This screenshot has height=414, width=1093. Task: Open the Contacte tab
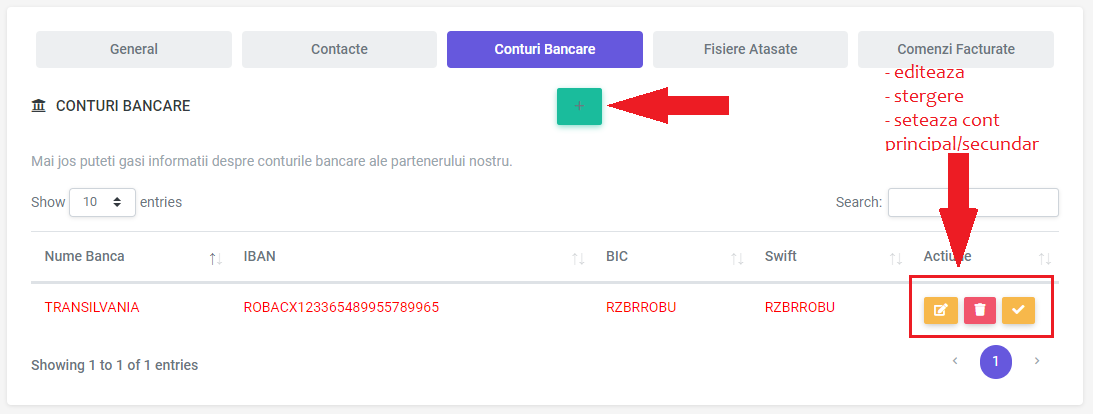coord(339,49)
